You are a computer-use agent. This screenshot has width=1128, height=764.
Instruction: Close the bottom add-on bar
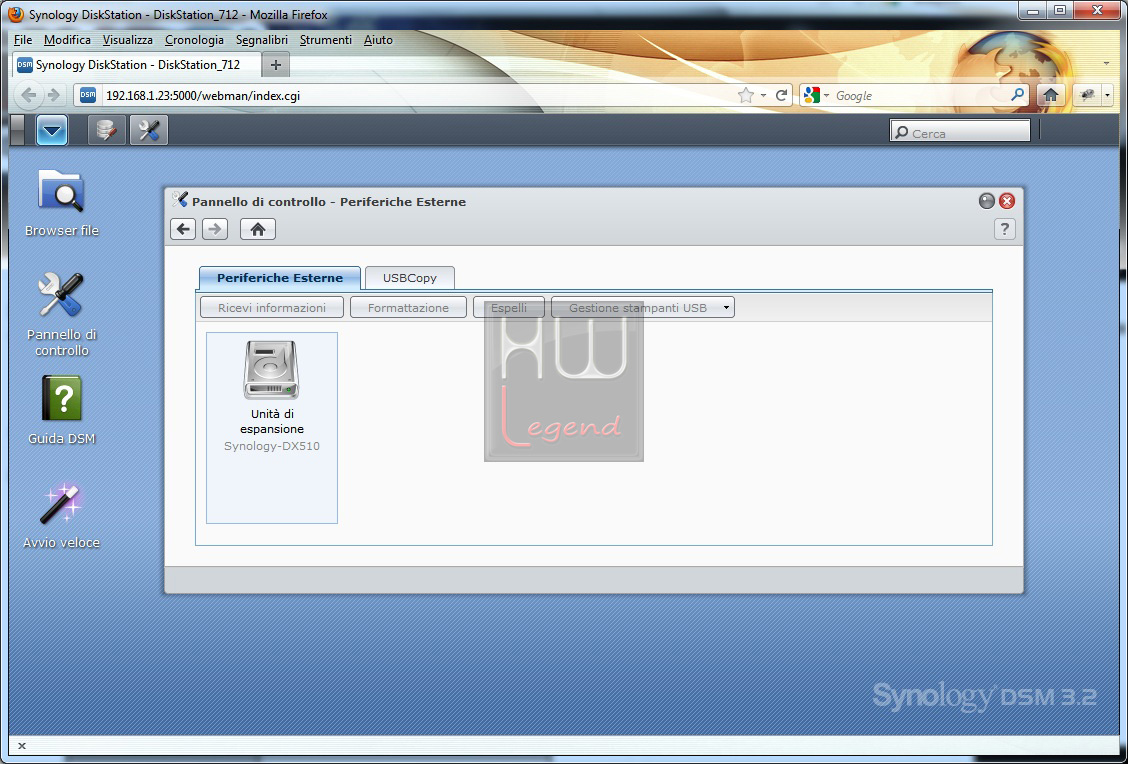tap(22, 746)
